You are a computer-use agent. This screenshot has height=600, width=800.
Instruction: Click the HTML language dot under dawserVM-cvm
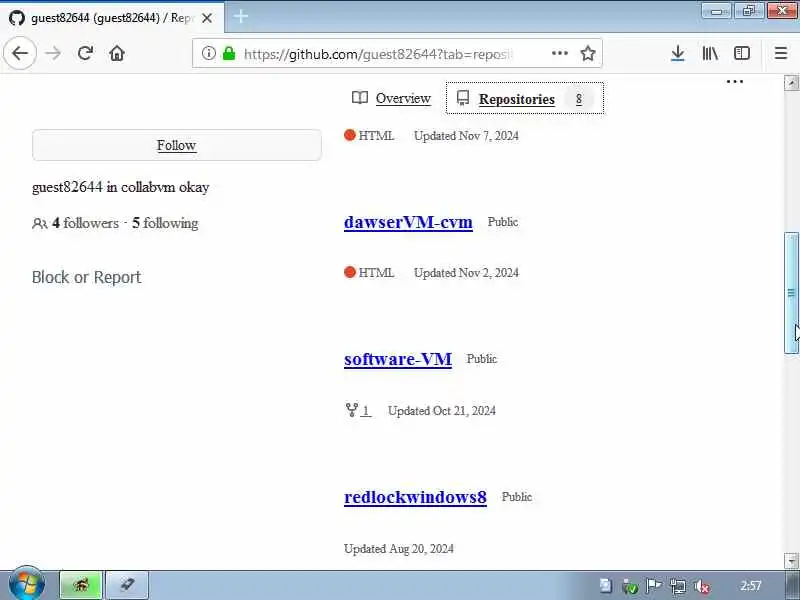click(x=349, y=272)
